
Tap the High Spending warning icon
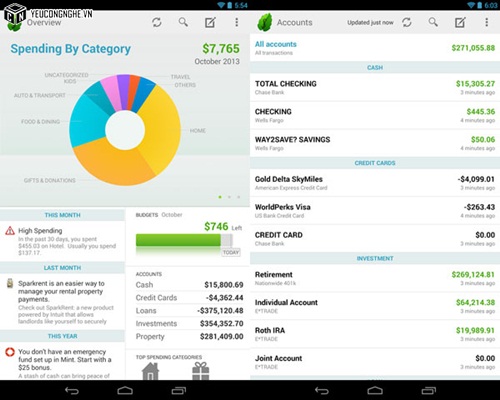[10, 230]
